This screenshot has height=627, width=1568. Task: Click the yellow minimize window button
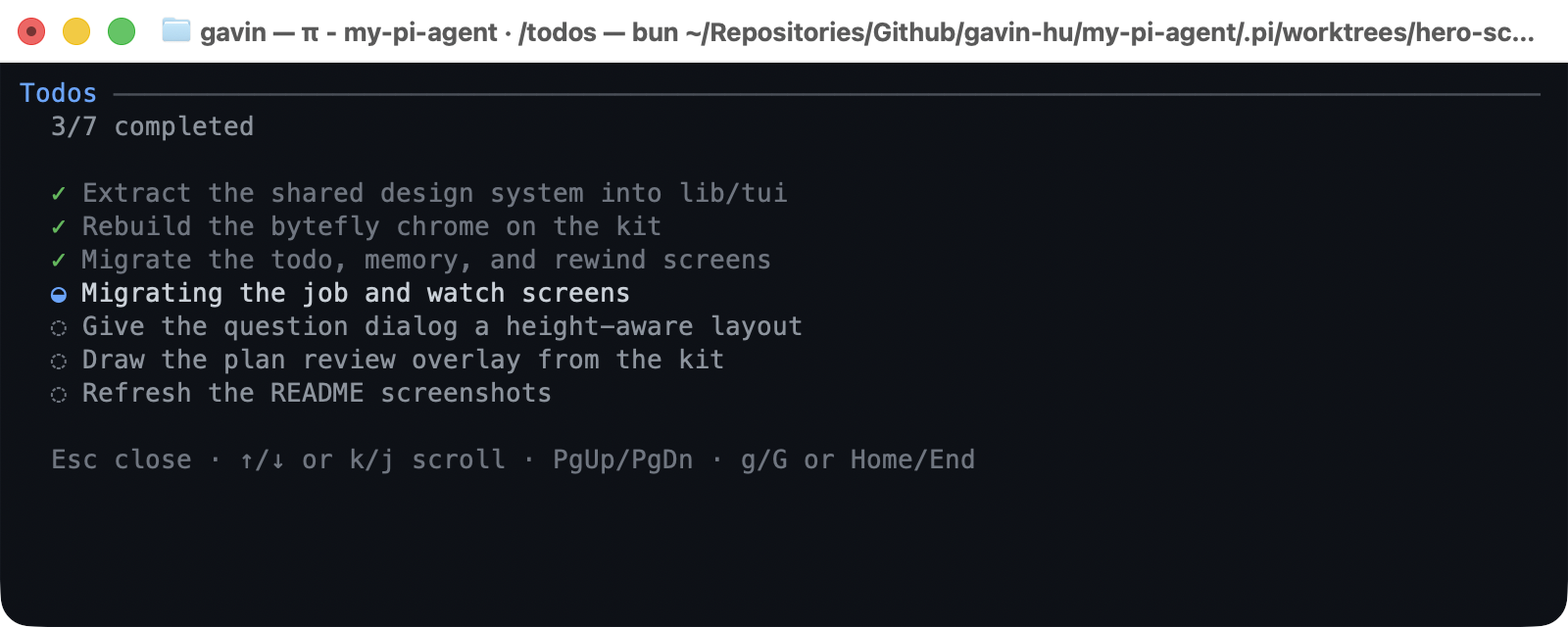coord(76,31)
